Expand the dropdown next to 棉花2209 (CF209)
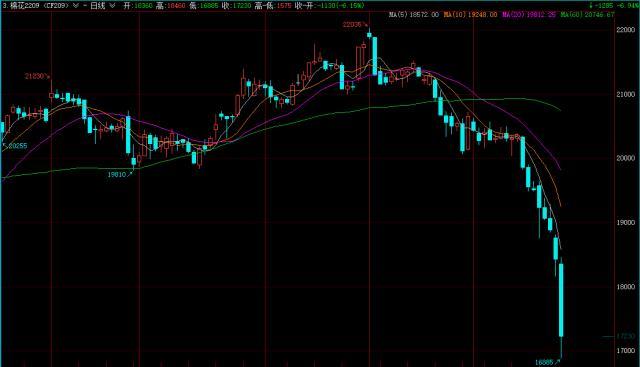Screen dimensions: 640x367 pyautogui.click(x=76, y=6)
